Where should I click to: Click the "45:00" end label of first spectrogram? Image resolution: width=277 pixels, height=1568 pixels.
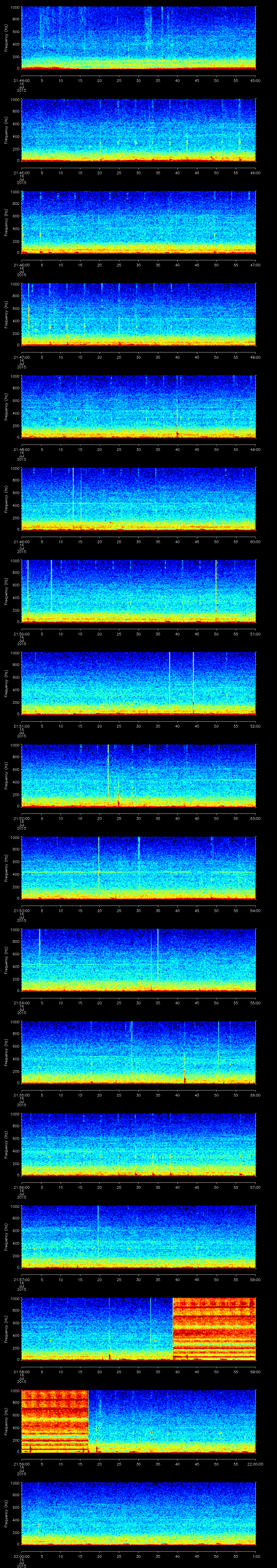coord(256,80)
